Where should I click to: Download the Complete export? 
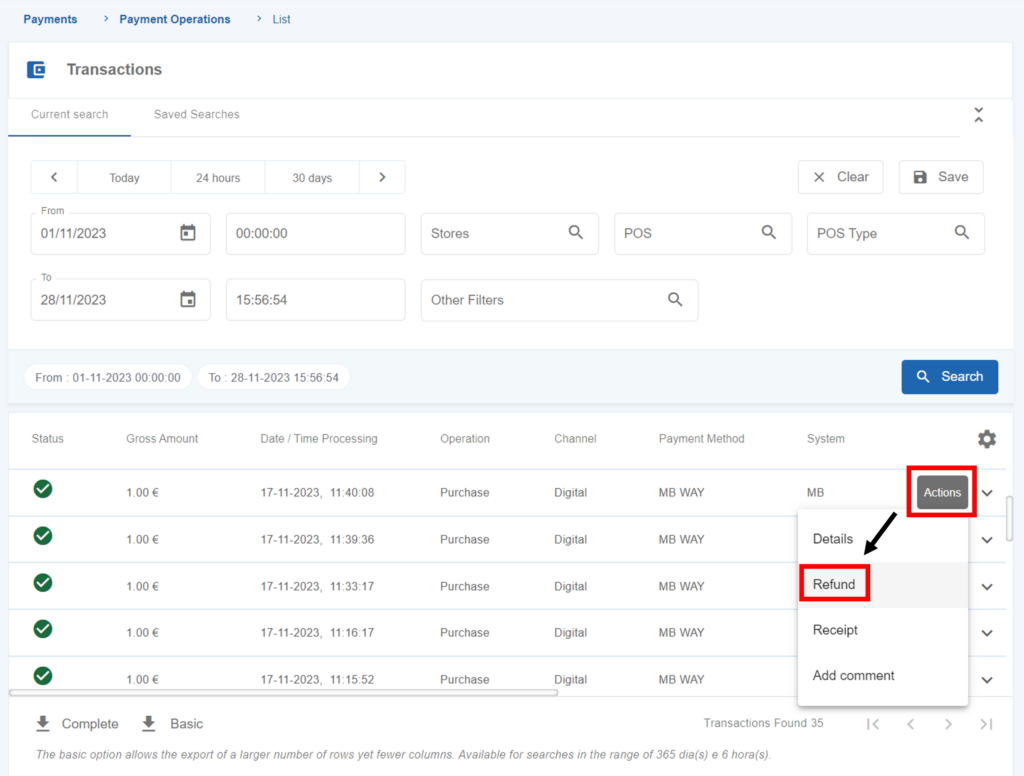pyautogui.click(x=77, y=724)
